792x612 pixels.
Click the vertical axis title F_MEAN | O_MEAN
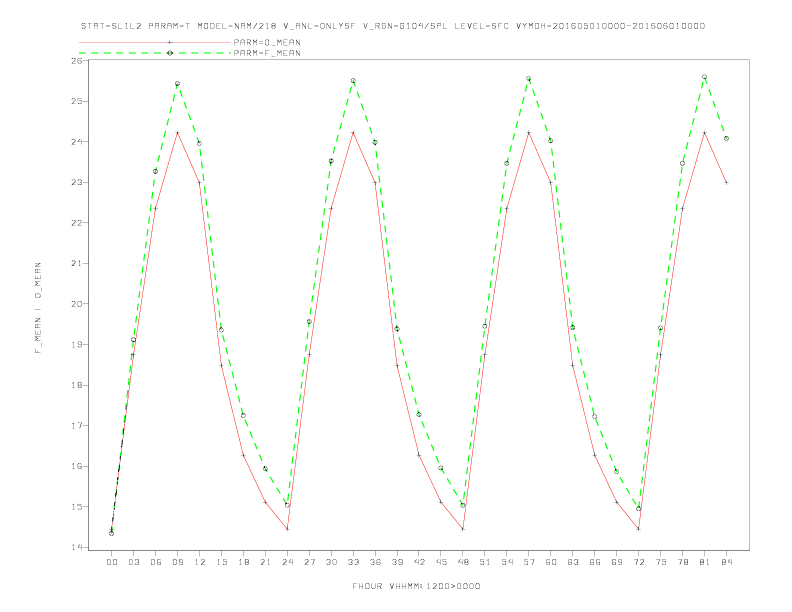38,308
